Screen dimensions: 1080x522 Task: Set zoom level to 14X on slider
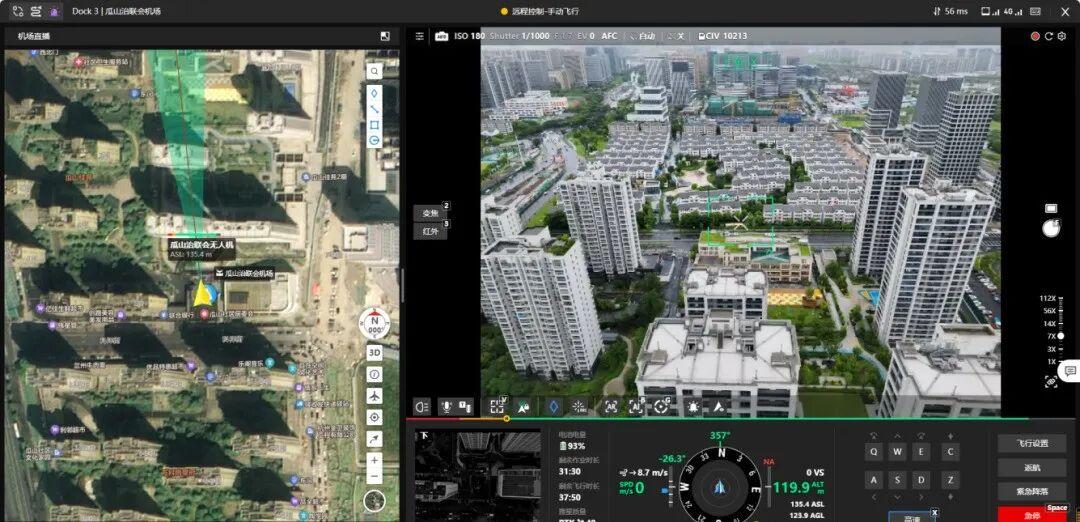pyautogui.click(x=1050, y=324)
